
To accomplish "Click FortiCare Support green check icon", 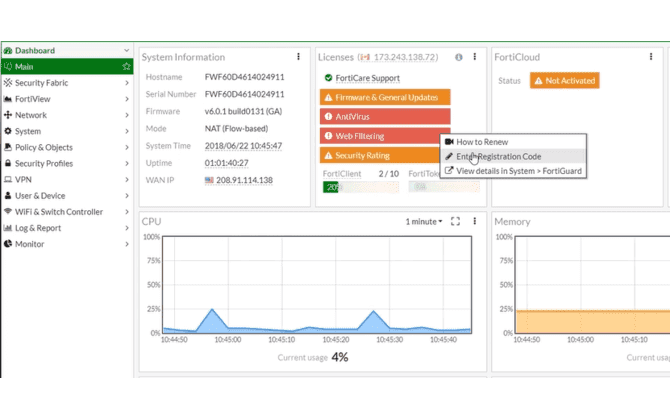I will point(328,78).
